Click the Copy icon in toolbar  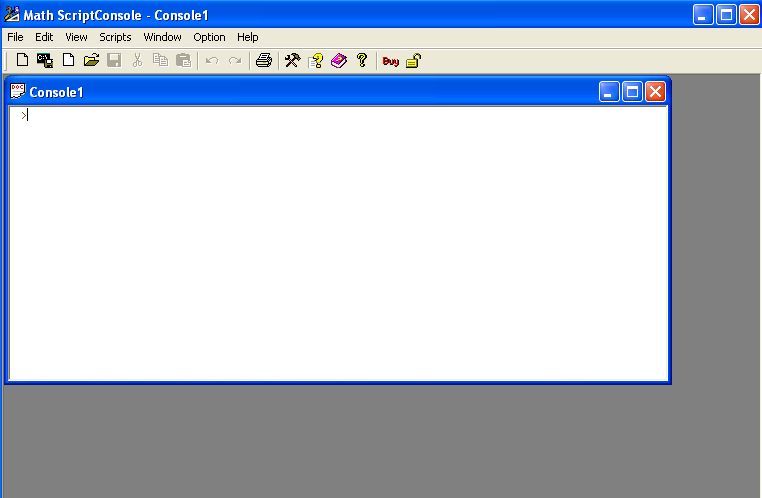click(160, 60)
